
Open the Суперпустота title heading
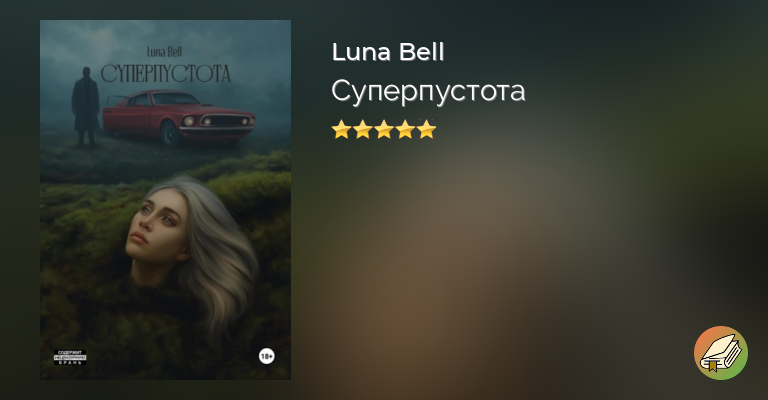pos(428,91)
